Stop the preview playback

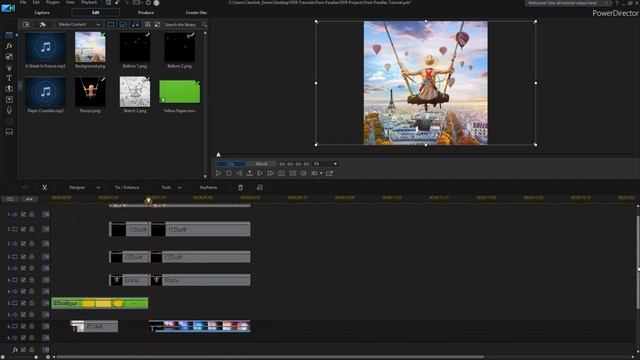(x=229, y=173)
